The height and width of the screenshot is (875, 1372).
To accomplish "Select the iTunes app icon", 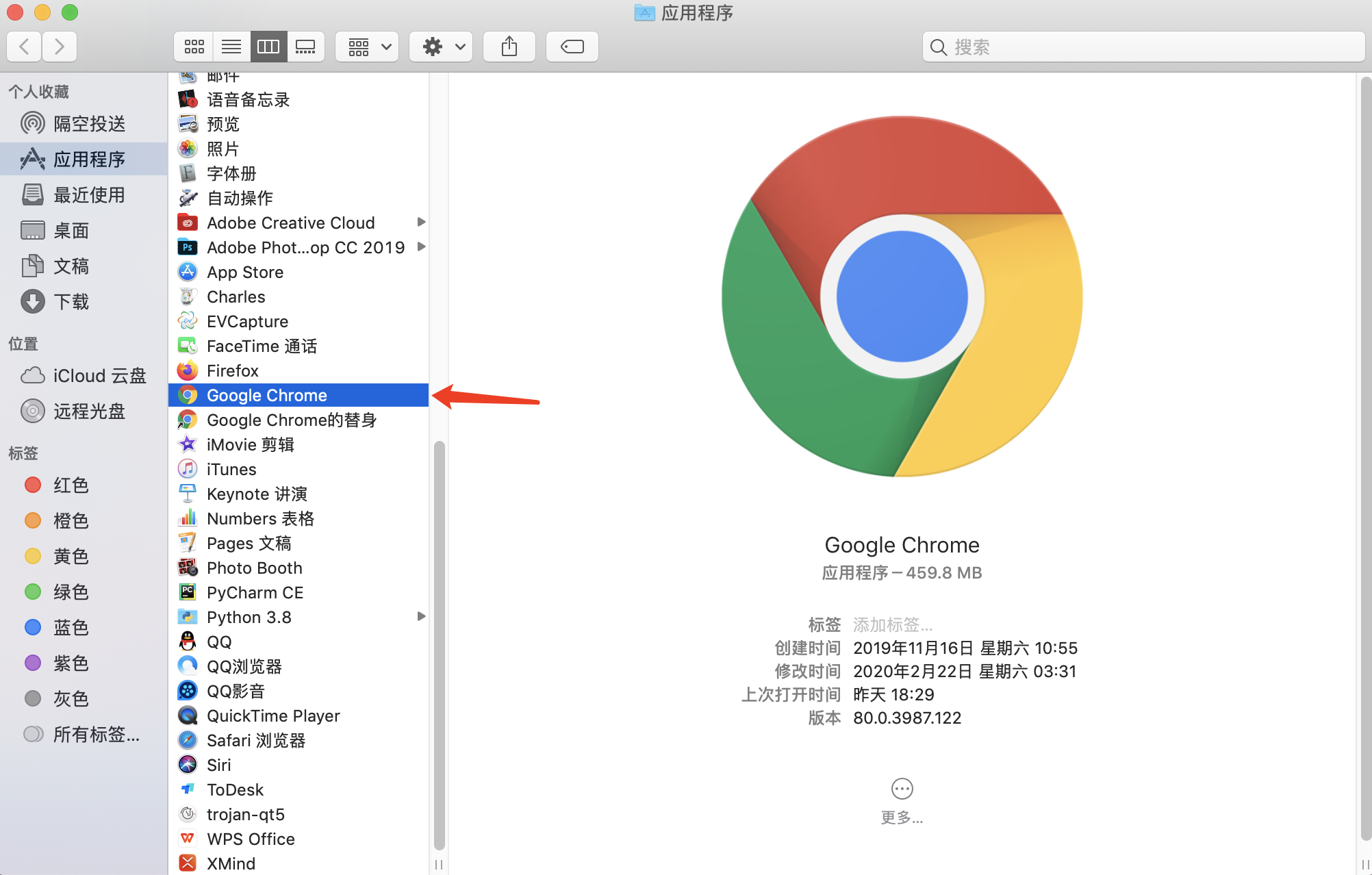I will coord(188,469).
